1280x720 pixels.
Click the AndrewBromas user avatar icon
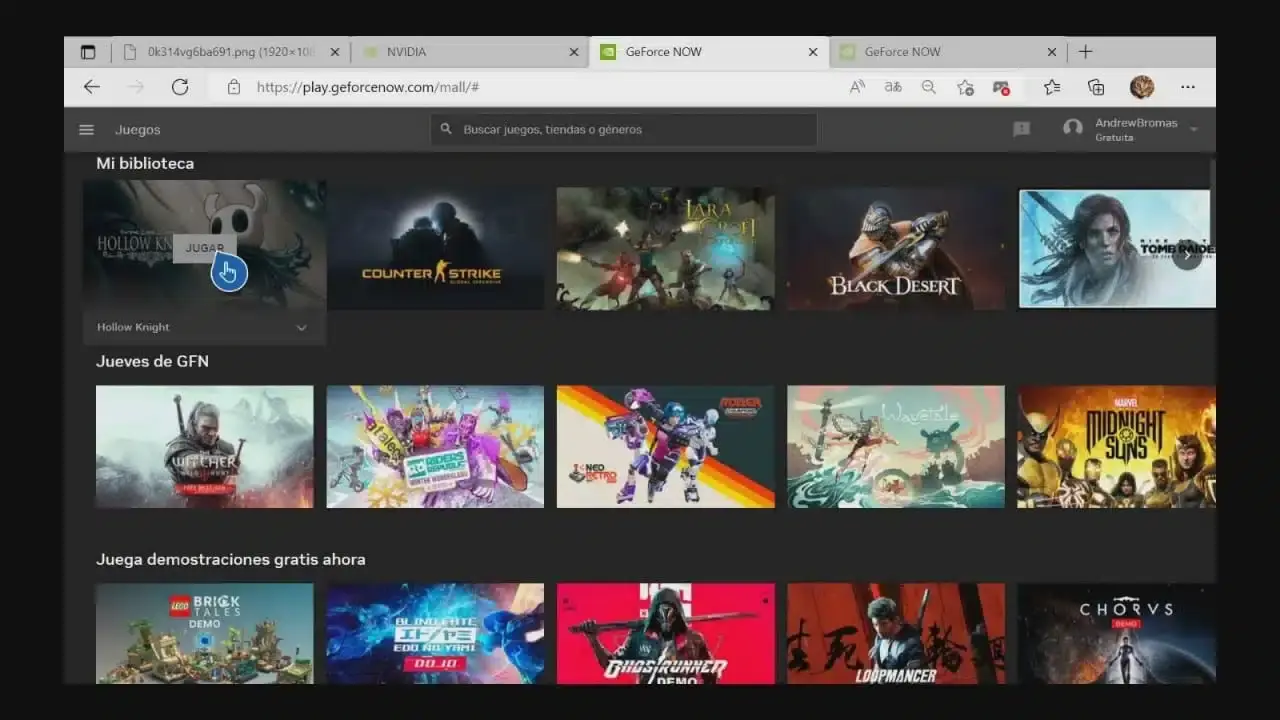click(1073, 129)
